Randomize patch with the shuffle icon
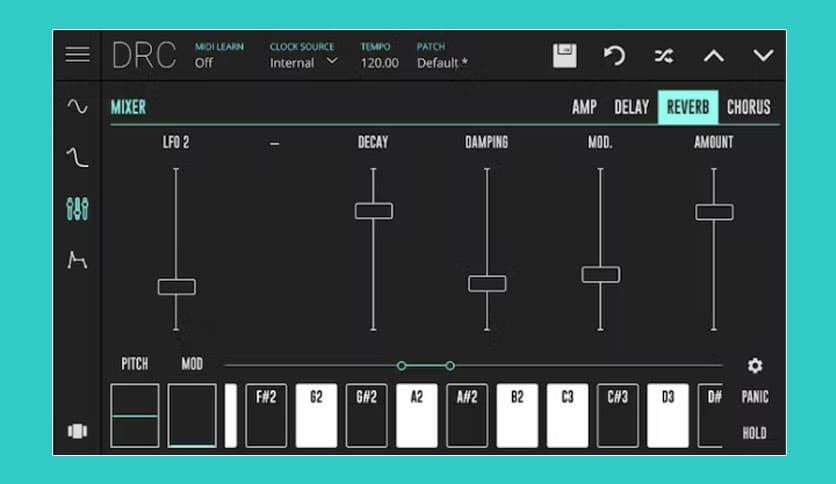 coord(663,56)
